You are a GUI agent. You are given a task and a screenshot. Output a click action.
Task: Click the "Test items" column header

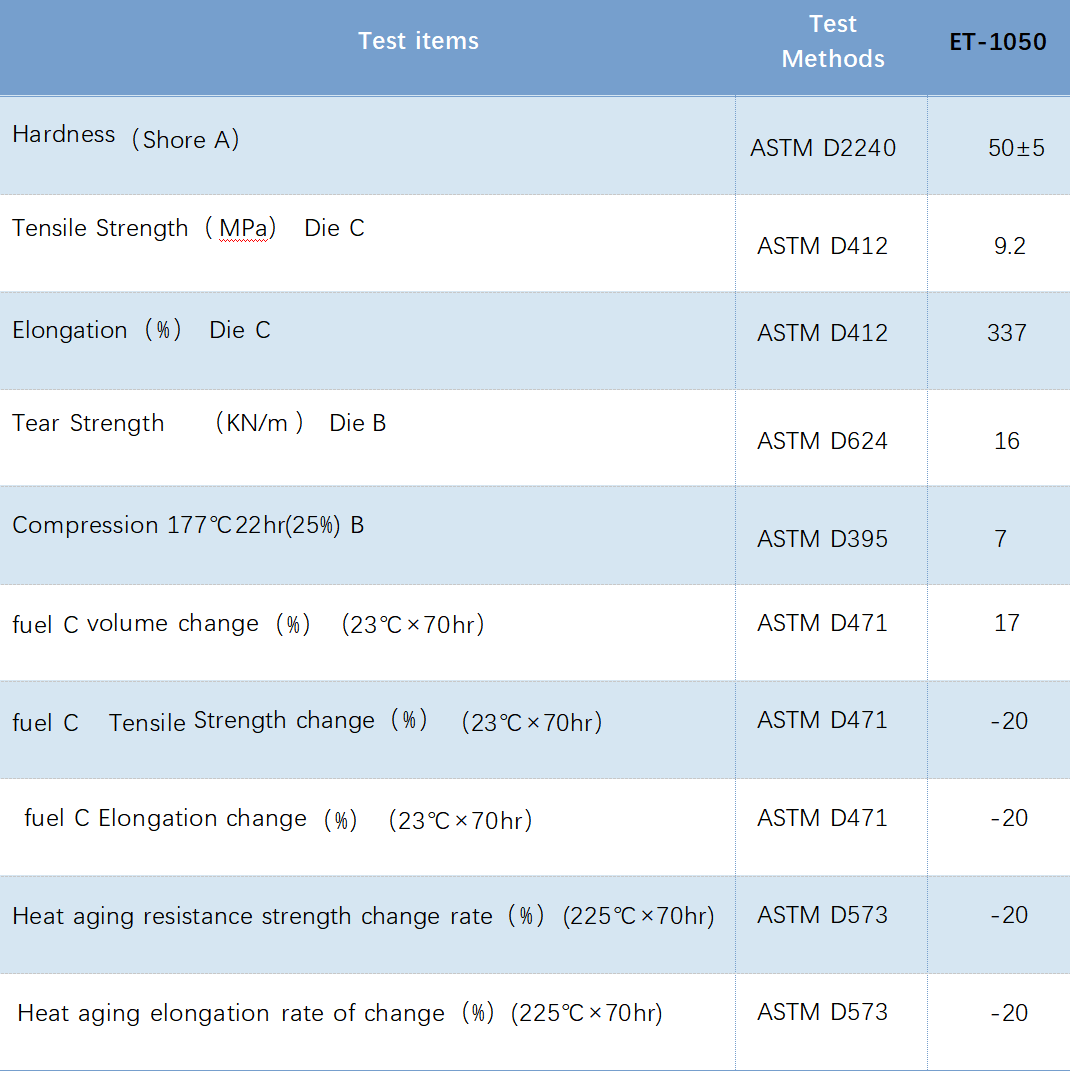[418, 41]
